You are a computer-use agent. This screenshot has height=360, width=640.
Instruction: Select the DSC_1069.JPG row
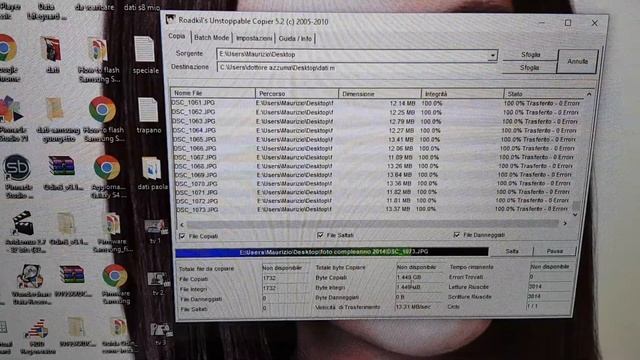coord(373,175)
